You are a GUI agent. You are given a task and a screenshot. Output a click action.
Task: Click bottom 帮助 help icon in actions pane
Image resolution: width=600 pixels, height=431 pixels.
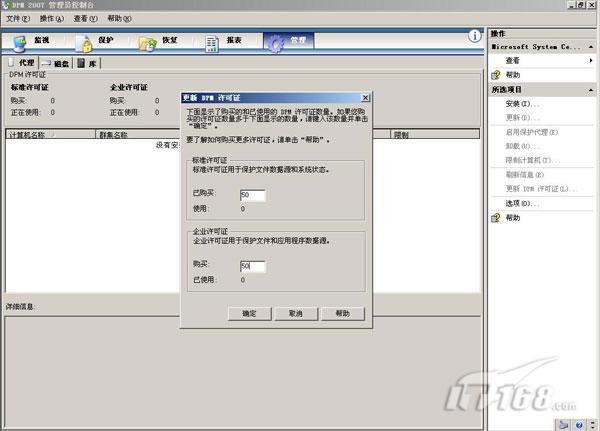pyautogui.click(x=496, y=218)
